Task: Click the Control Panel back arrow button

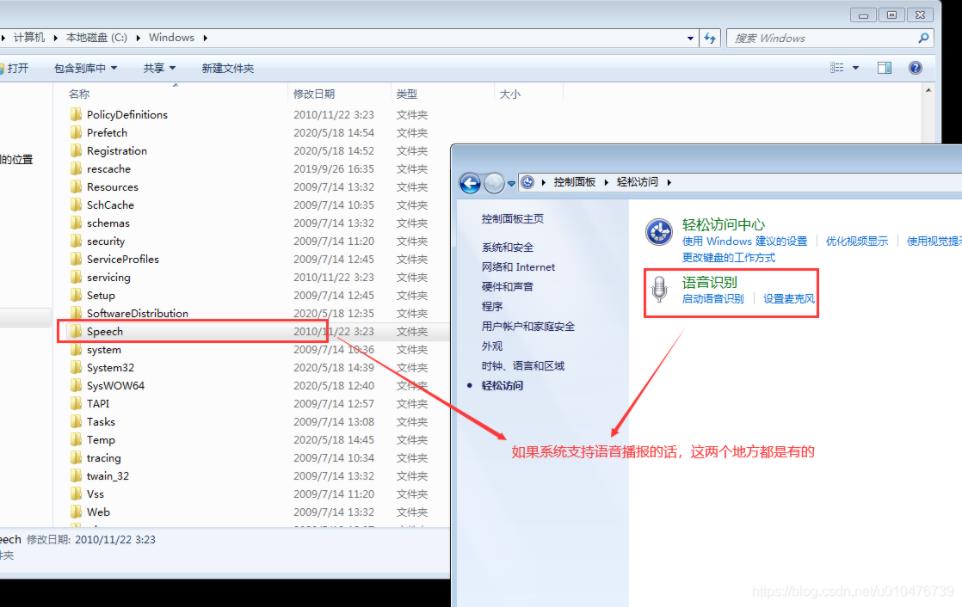Action: 470,183
